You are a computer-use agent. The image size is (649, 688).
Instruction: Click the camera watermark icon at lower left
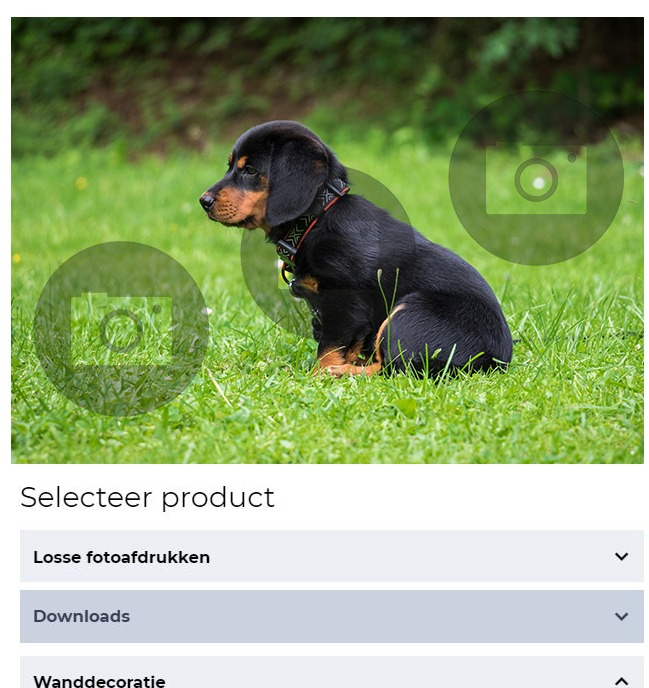121,329
